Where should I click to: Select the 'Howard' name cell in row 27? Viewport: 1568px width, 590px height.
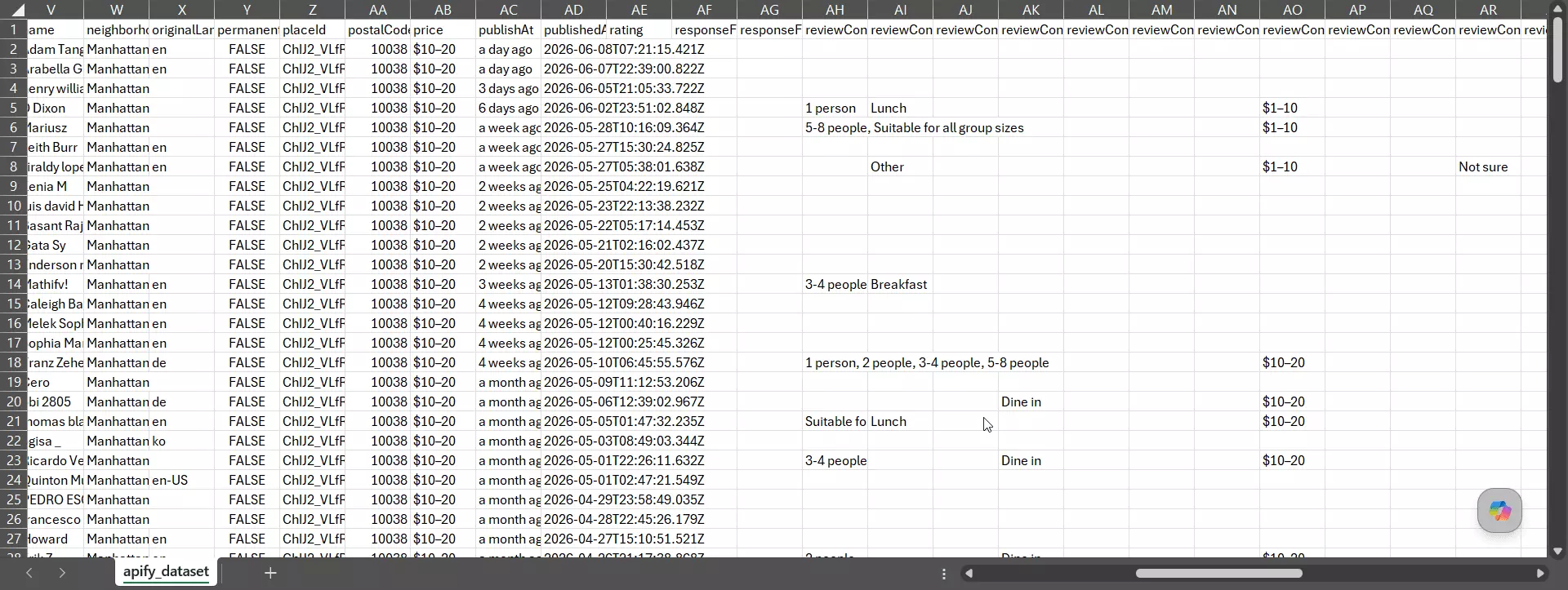pos(56,539)
